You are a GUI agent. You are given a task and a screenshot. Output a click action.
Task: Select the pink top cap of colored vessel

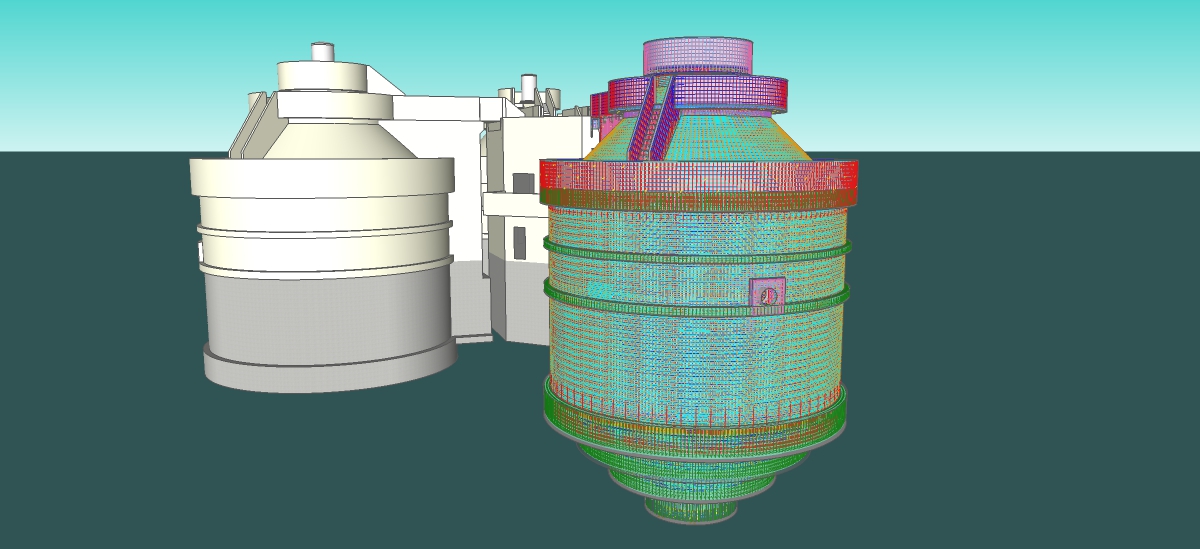click(696, 55)
